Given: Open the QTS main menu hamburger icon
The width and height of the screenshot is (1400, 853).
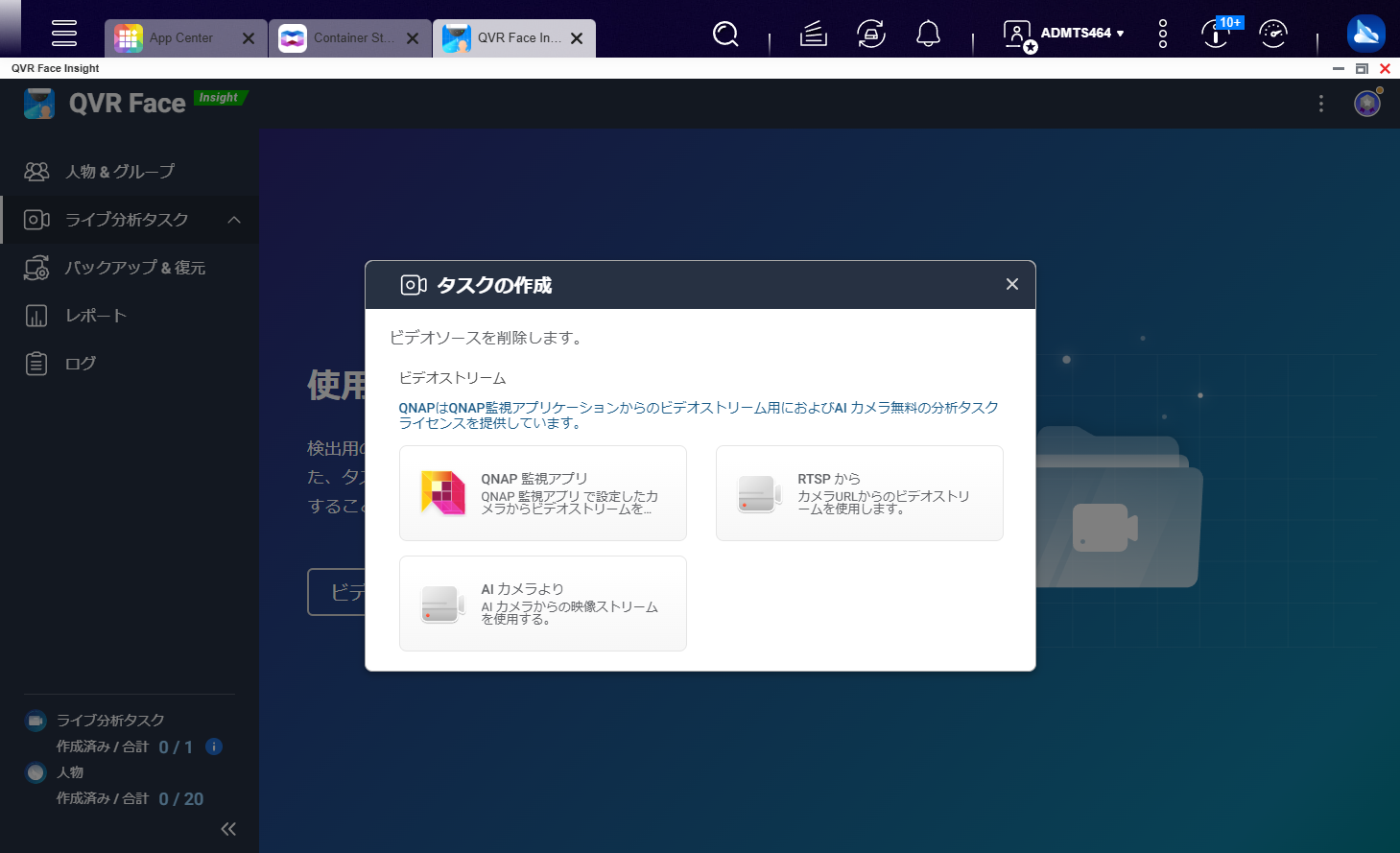Looking at the screenshot, I should (64, 33).
